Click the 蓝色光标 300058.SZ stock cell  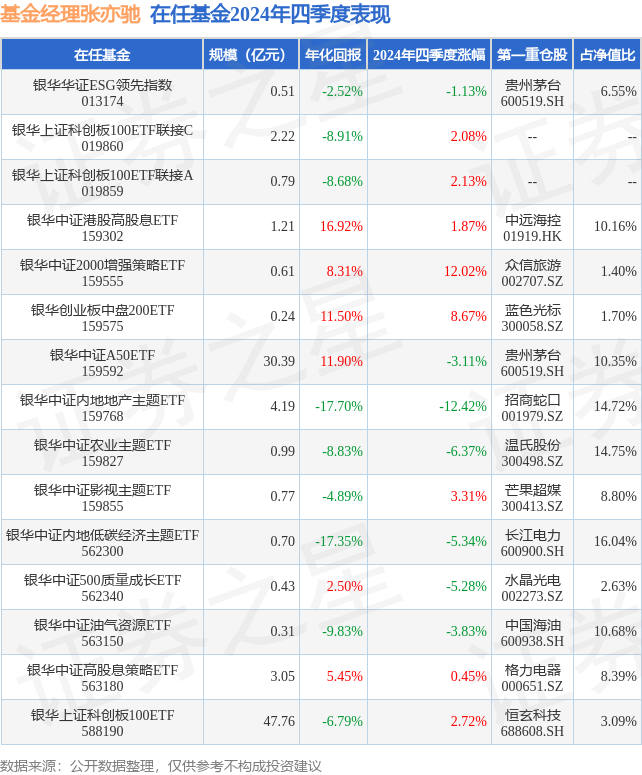(x=532, y=317)
